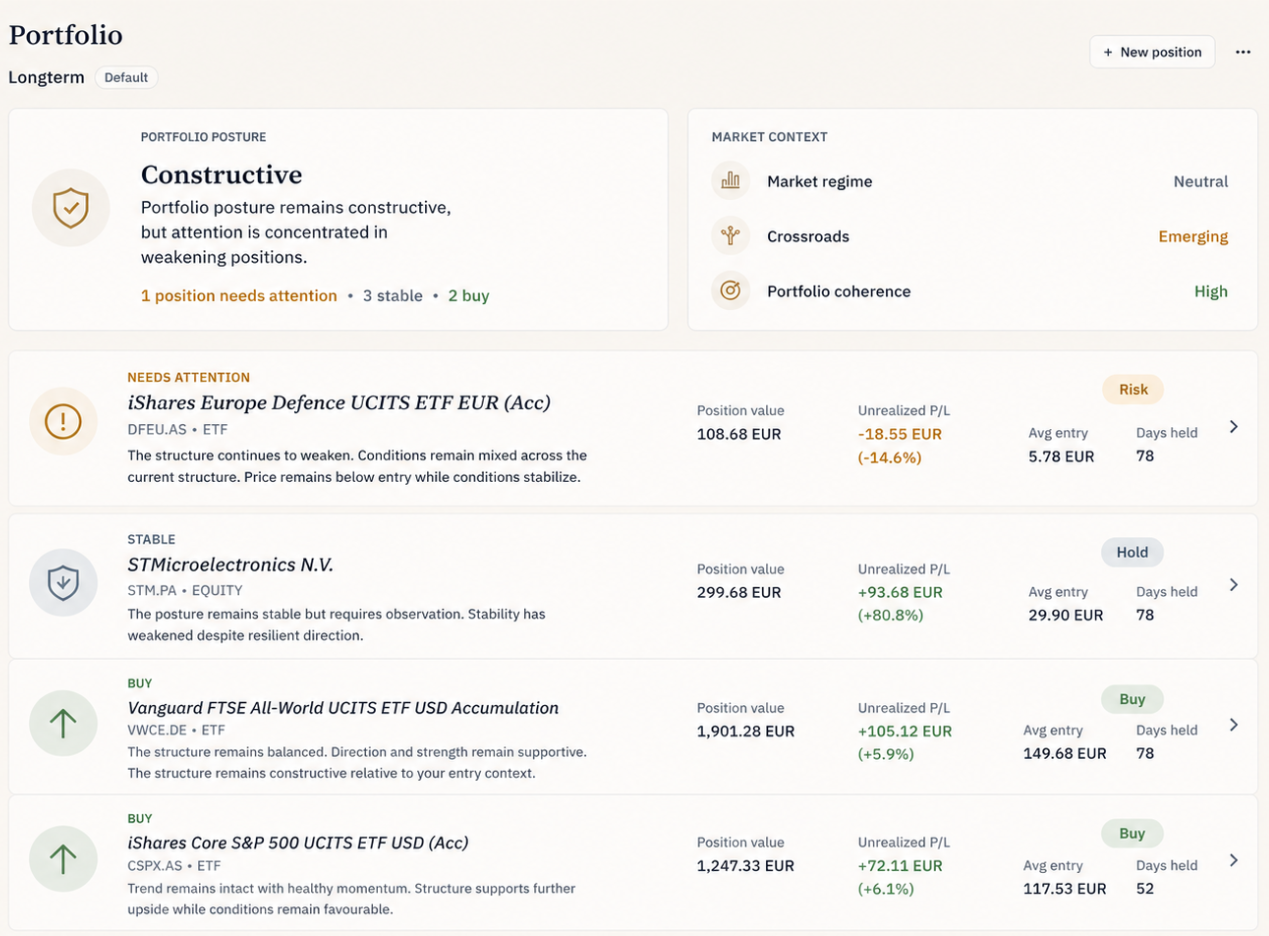Click the Constructive posture heading
Image resolution: width=1269 pixels, height=936 pixels.
221,175
